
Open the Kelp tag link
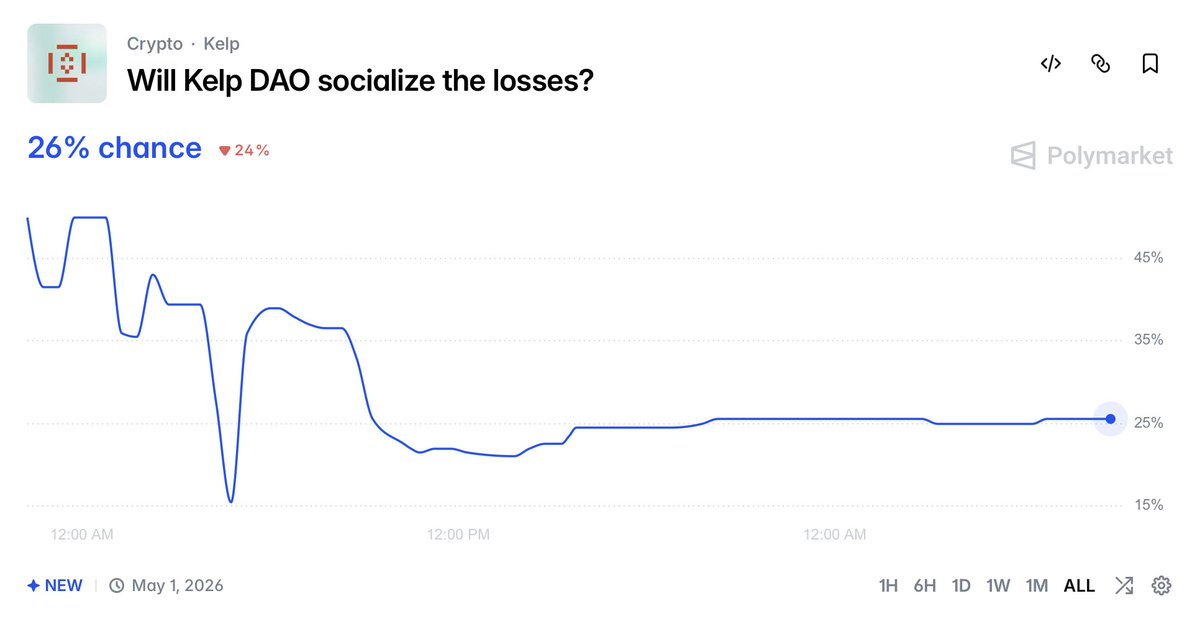222,44
